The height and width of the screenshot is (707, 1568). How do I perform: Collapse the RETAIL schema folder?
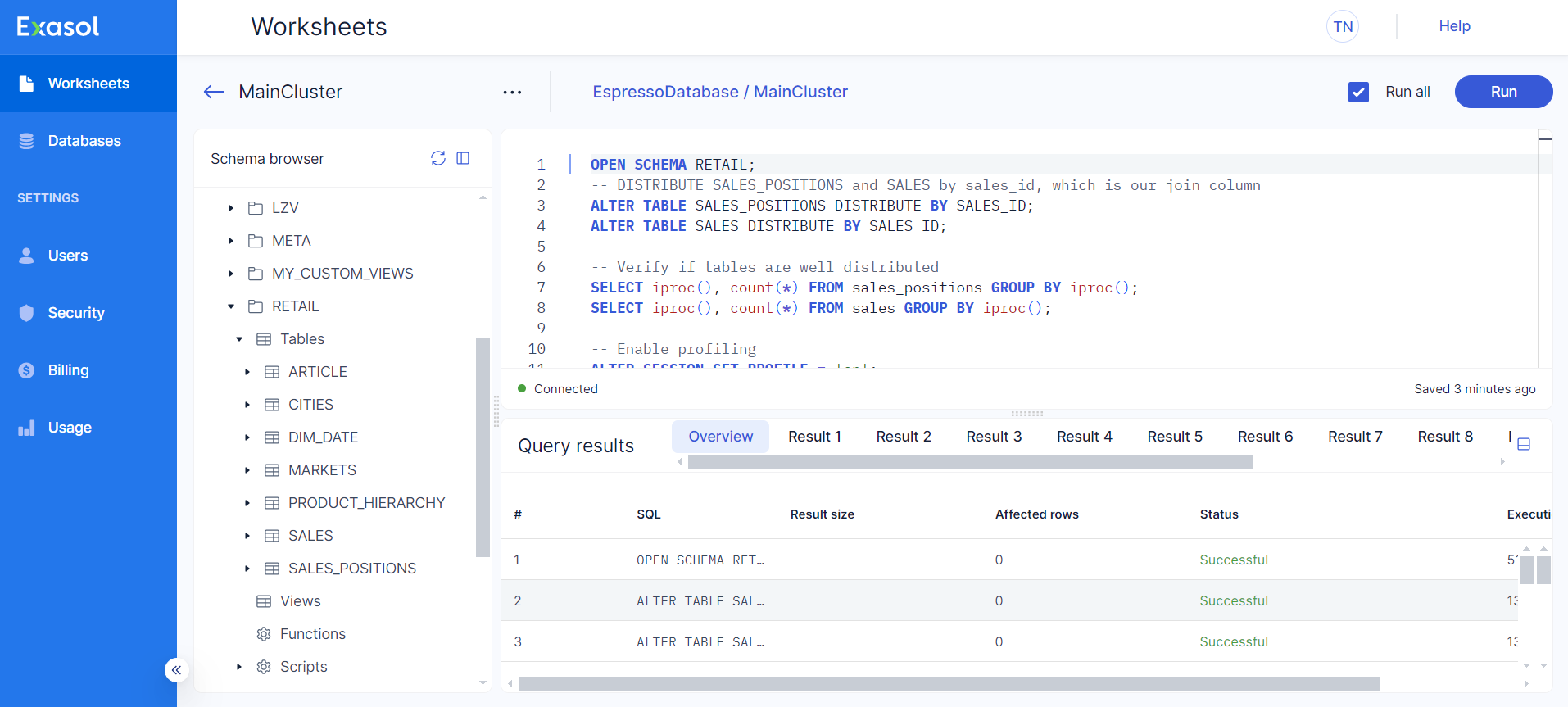click(231, 306)
